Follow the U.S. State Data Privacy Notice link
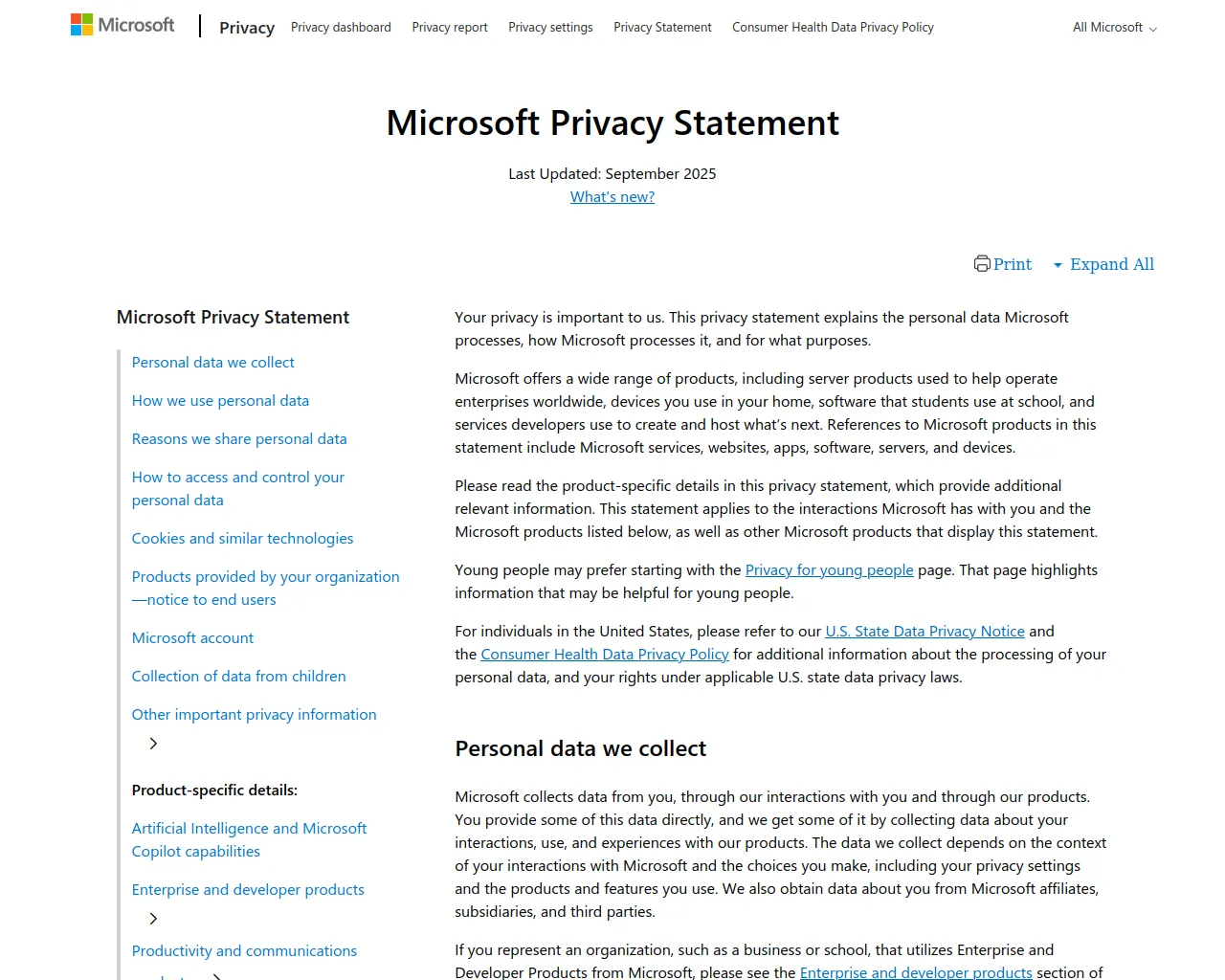Image resolution: width=1225 pixels, height=980 pixels. (924, 632)
